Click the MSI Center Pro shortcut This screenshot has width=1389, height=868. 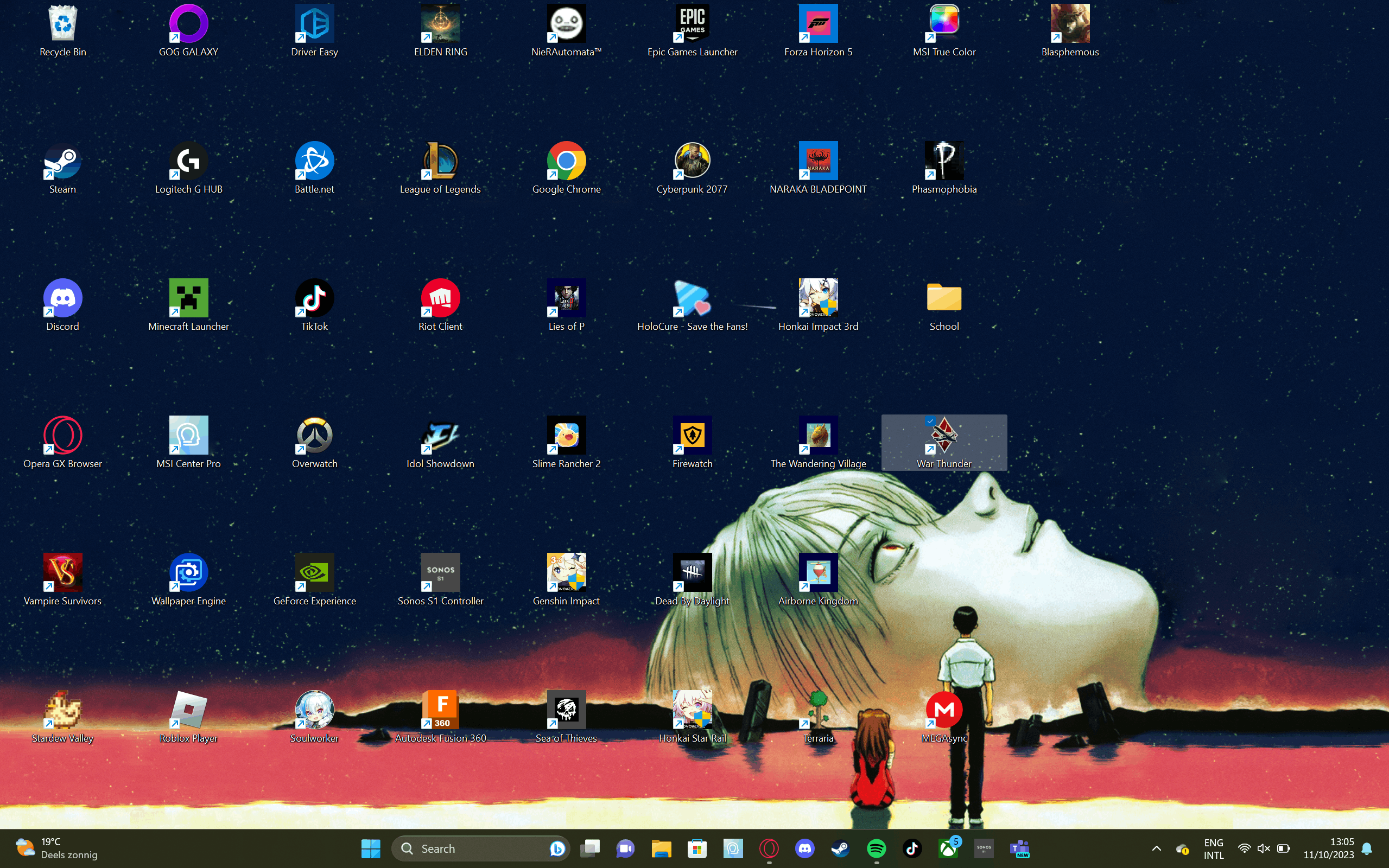188,442
